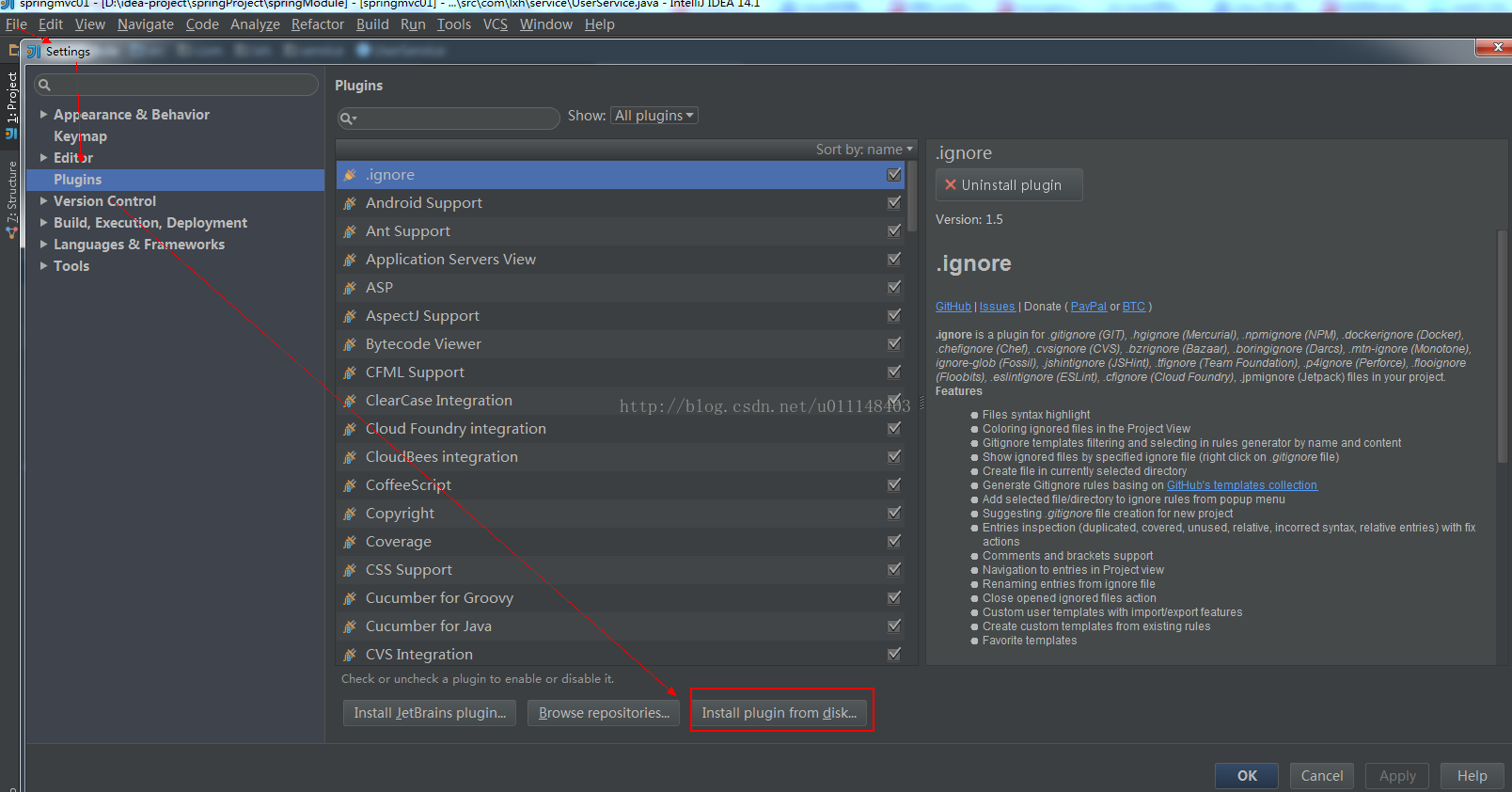Open the Show All plugins dropdown
The image size is (1512, 792).
pyautogui.click(x=654, y=116)
